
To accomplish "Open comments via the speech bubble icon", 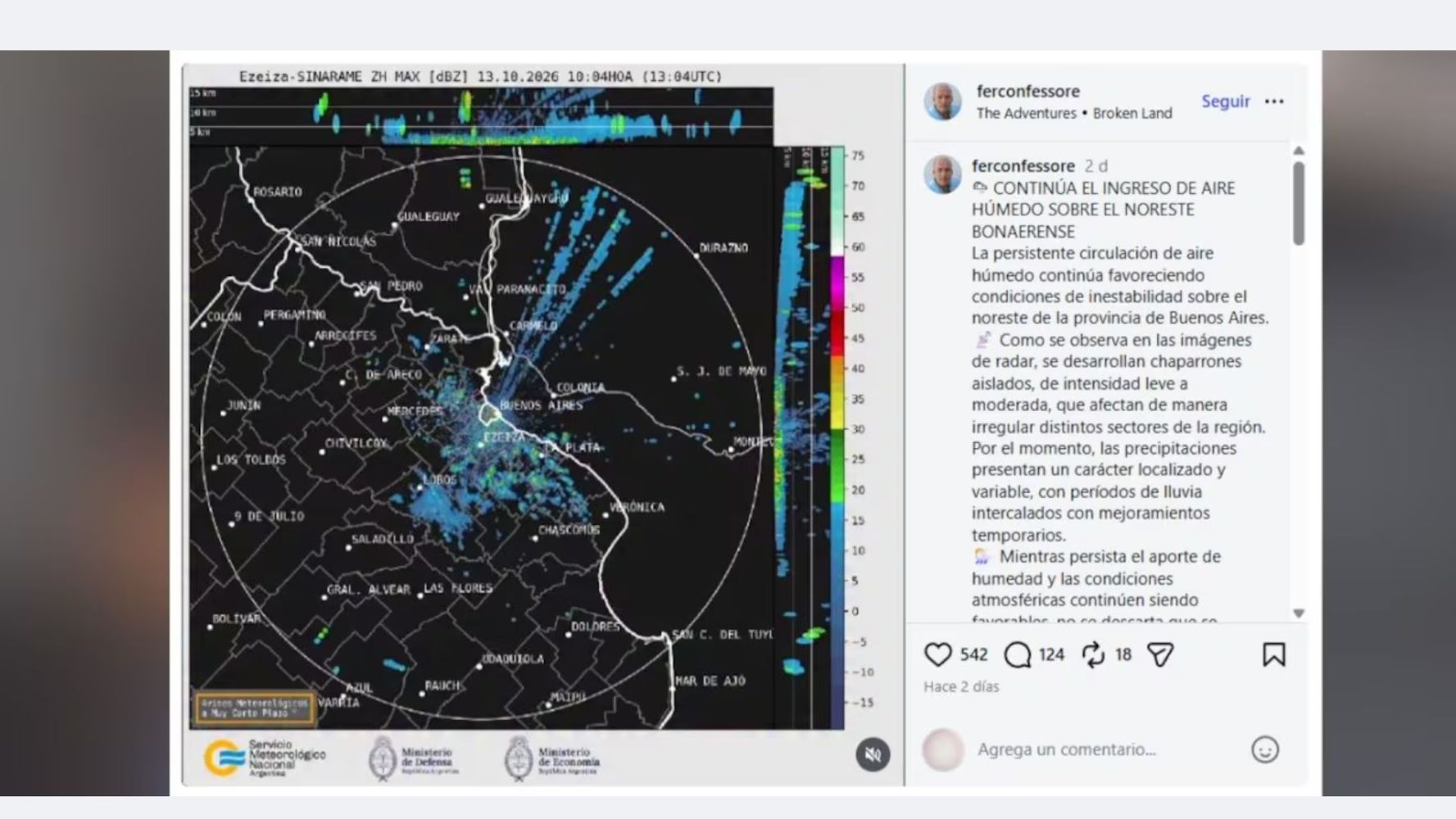I will click(x=1018, y=654).
